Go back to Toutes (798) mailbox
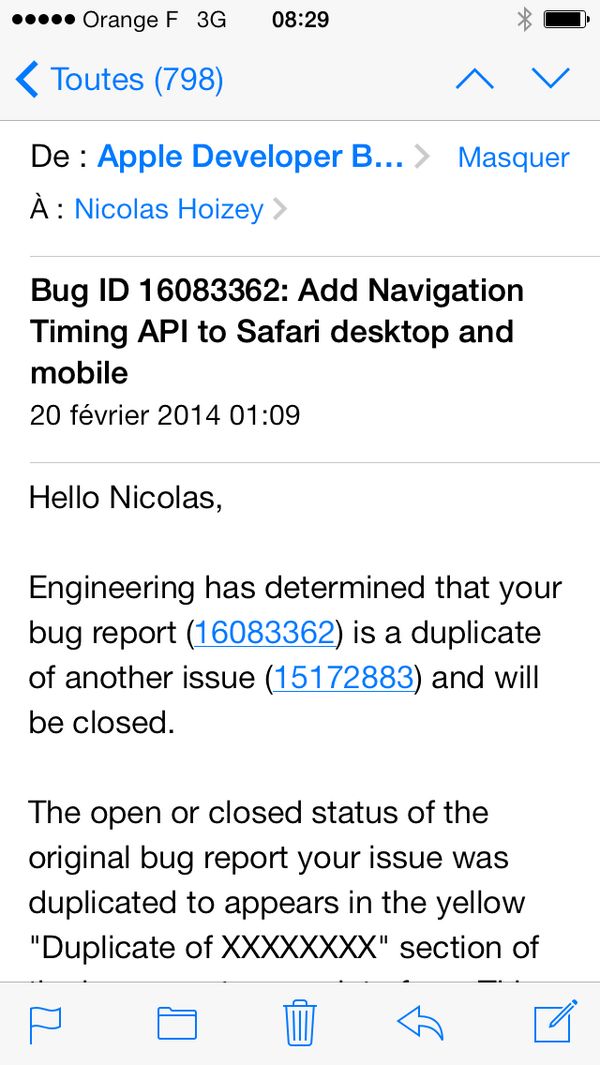Image resolution: width=600 pixels, height=1065 pixels. click(x=120, y=79)
